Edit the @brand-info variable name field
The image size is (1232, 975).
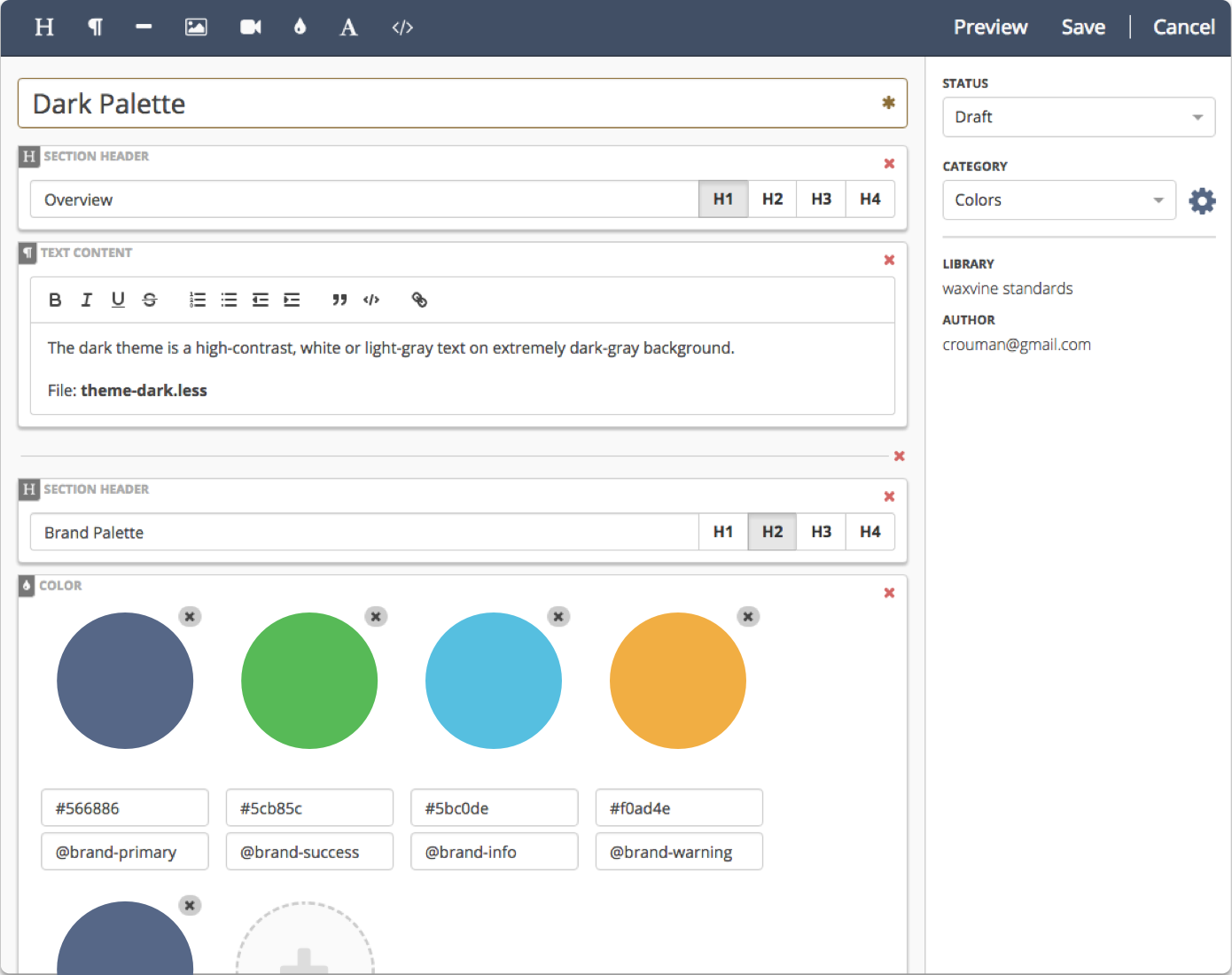495,851
